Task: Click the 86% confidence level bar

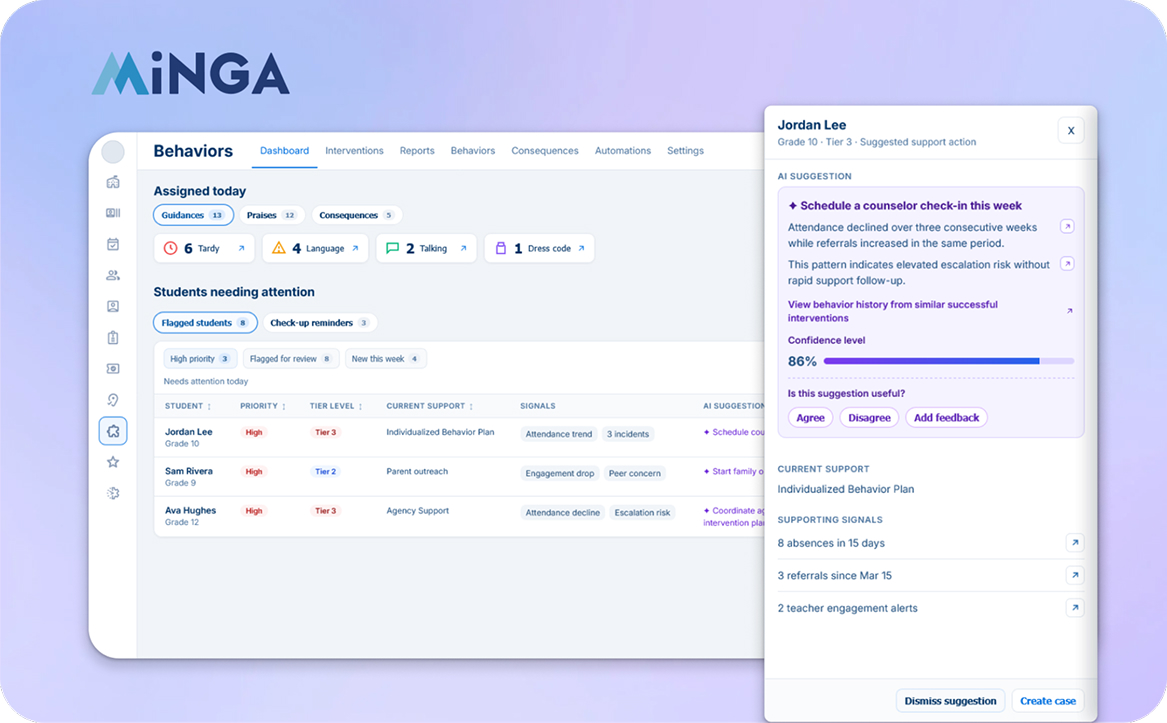Action: (949, 361)
